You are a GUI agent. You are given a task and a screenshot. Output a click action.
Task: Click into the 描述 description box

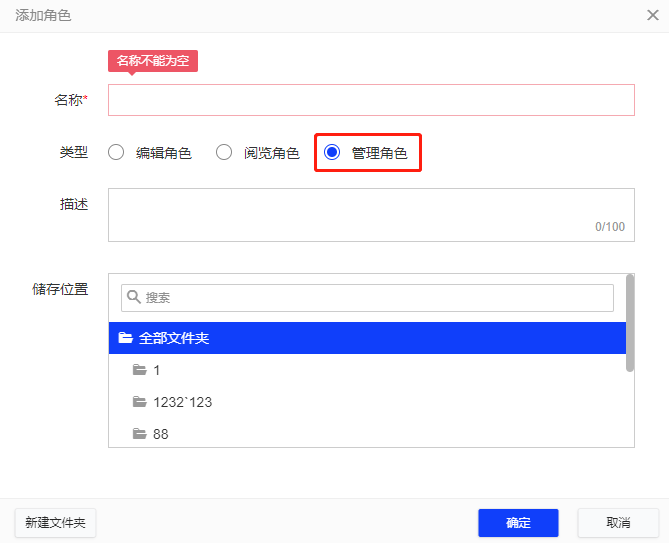click(x=371, y=214)
